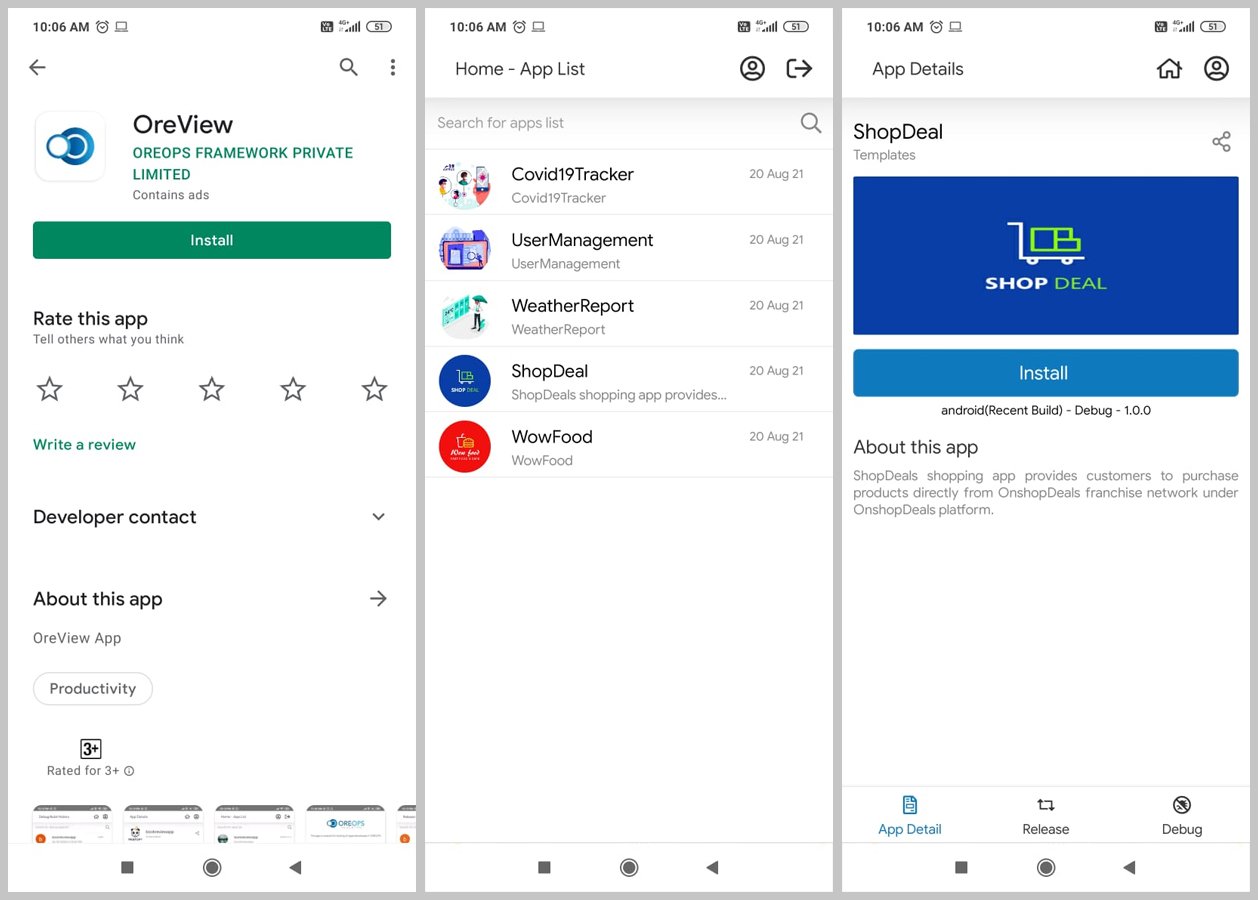
Task: Rate the app five stars
Action: [375, 389]
